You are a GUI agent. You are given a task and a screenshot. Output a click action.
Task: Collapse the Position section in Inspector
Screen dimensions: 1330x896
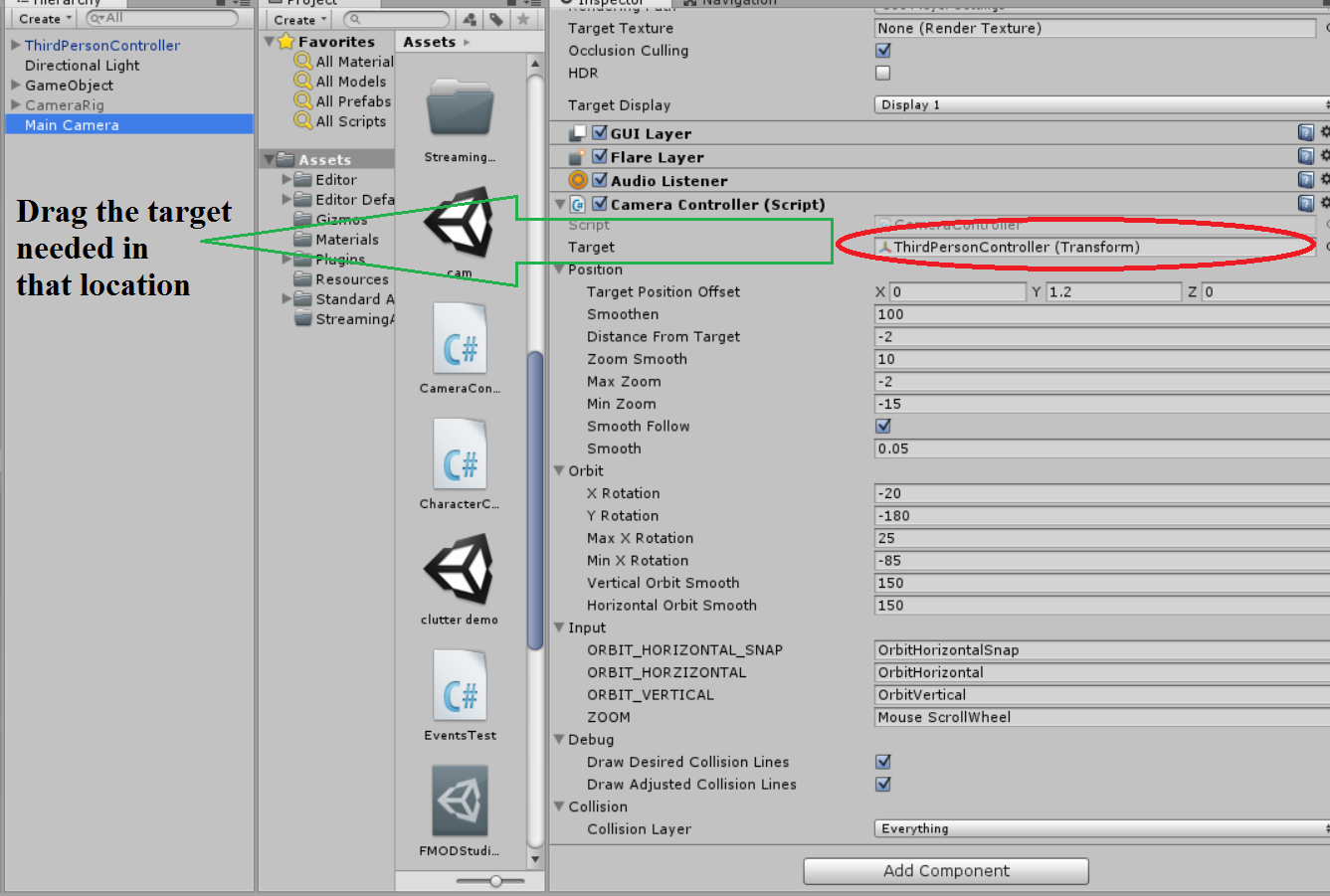(559, 269)
